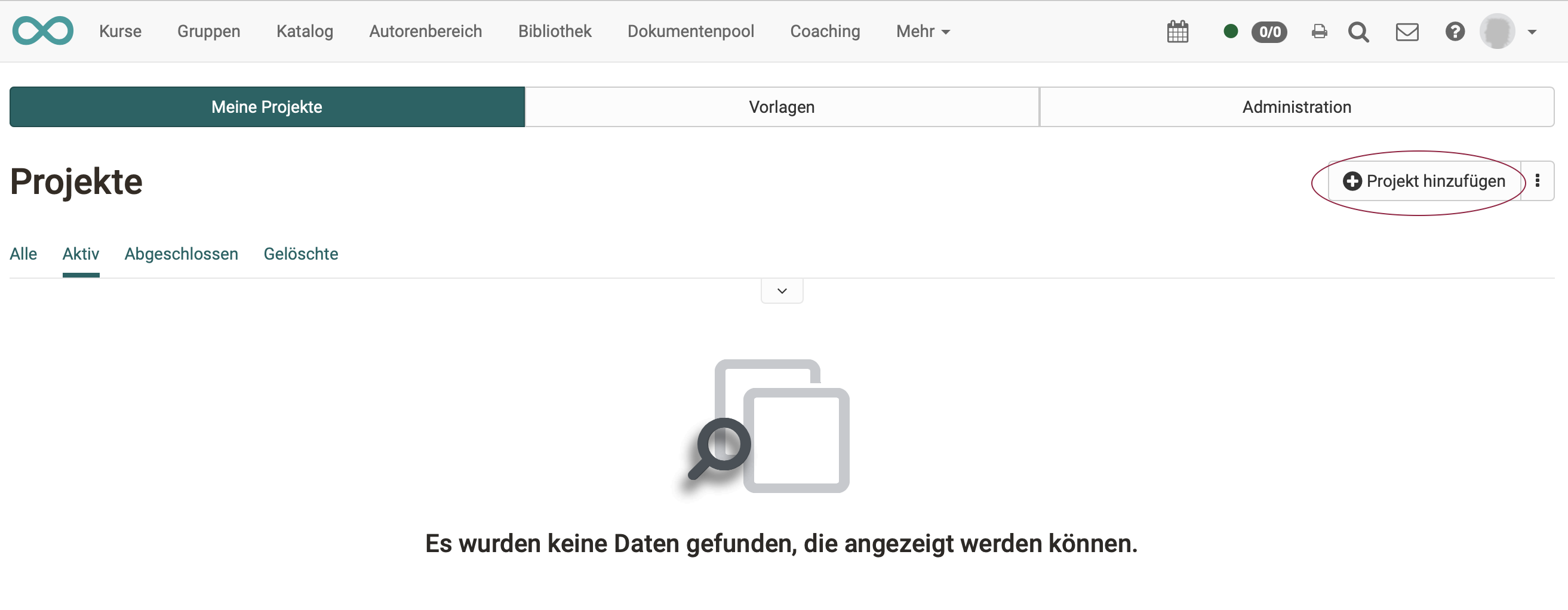Open the Coaching menu
The width and height of the screenshot is (1568, 610).
(x=825, y=31)
